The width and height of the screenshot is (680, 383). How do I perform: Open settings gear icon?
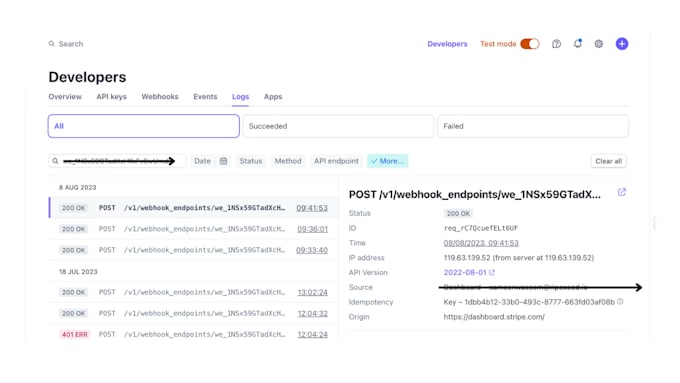pyautogui.click(x=599, y=44)
